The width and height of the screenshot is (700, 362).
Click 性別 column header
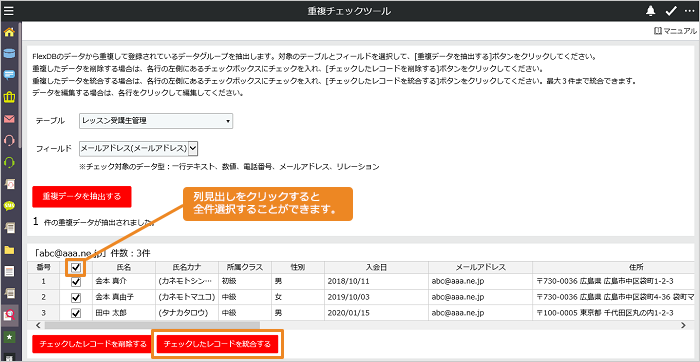[x=298, y=267]
